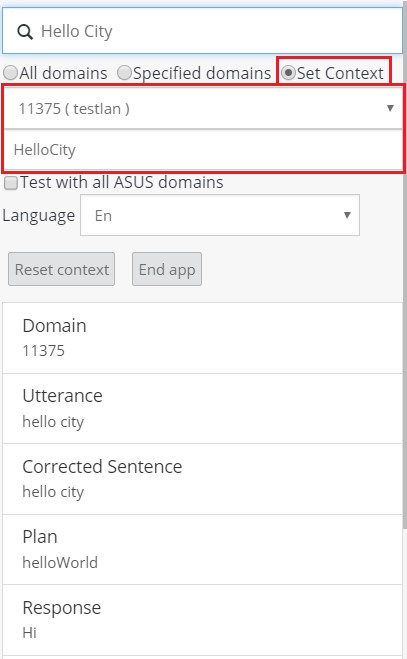Enable Test with all ASUS domains checkbox
This screenshot has width=407, height=659.
click(x=11, y=183)
